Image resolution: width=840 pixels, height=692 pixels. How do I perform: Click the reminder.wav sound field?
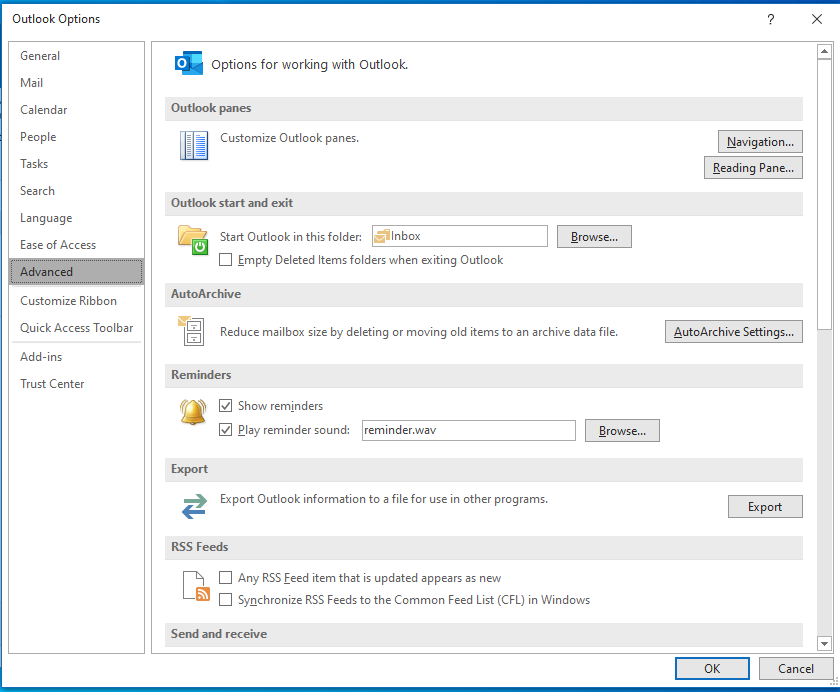(469, 430)
